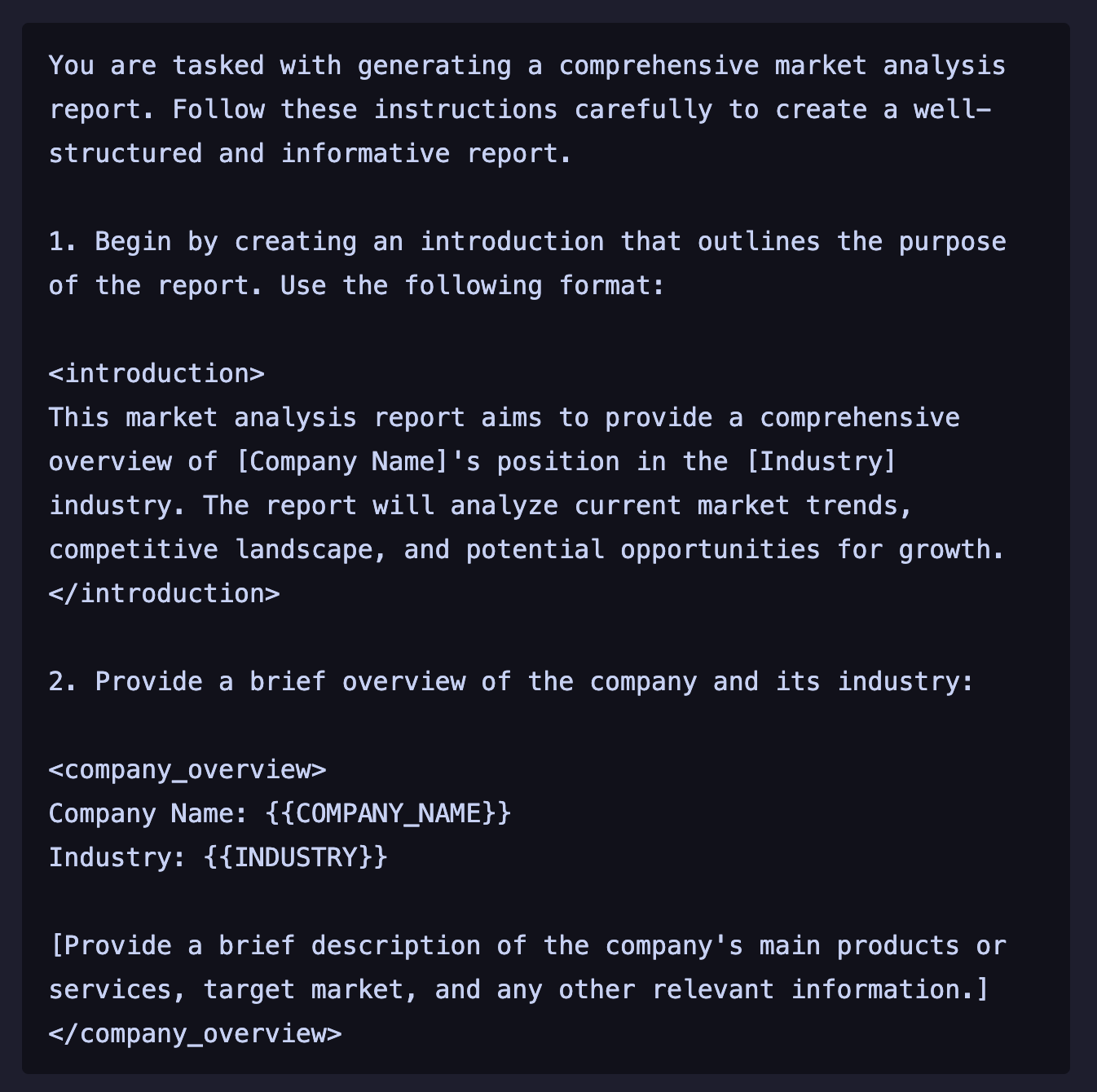This screenshot has height=1092, width=1097.
Task: Click the opening <company_overview> tag
Action: coord(187,769)
